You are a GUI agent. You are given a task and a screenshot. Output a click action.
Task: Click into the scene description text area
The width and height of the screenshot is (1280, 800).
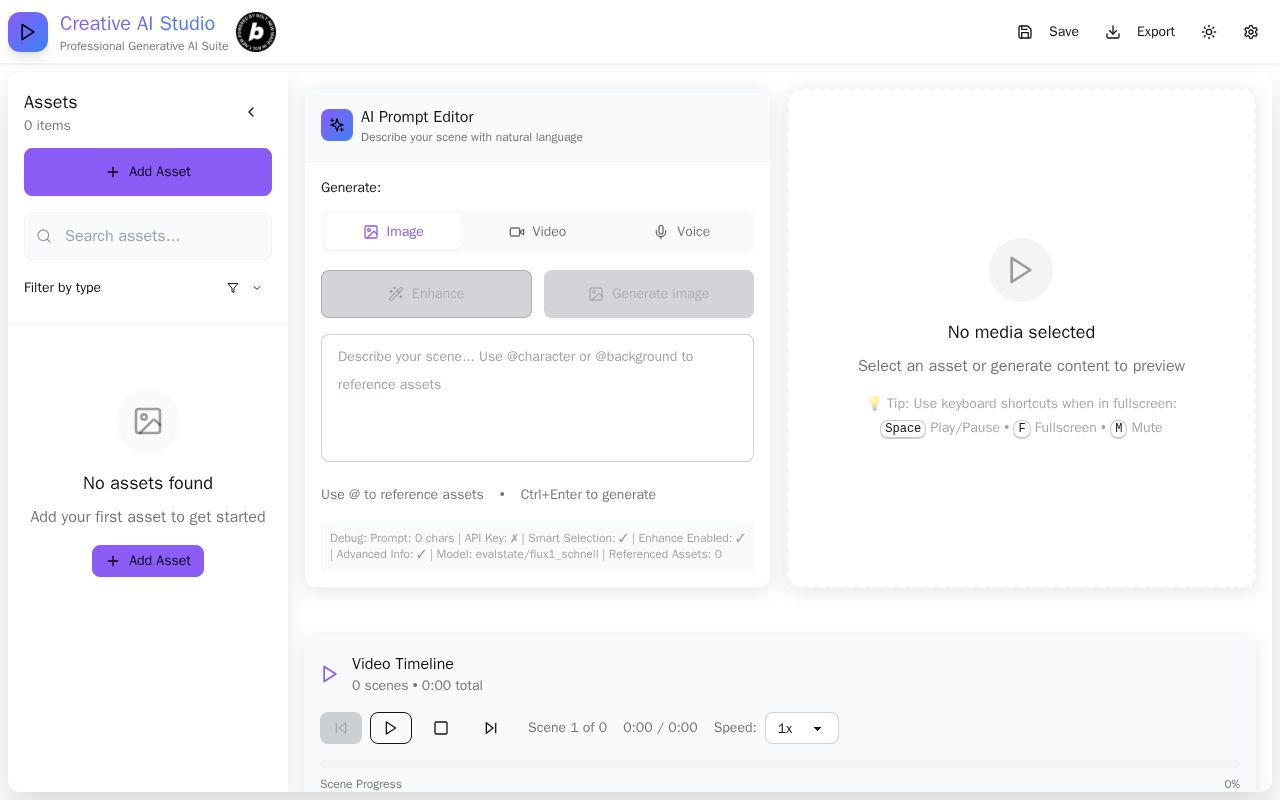(x=537, y=398)
